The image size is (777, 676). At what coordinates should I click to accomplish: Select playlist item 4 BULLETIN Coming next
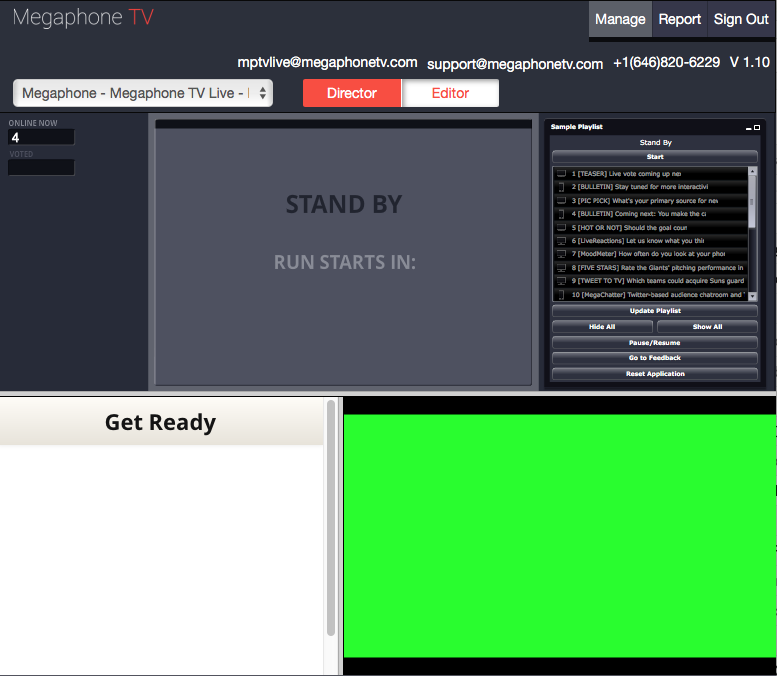(x=650, y=214)
